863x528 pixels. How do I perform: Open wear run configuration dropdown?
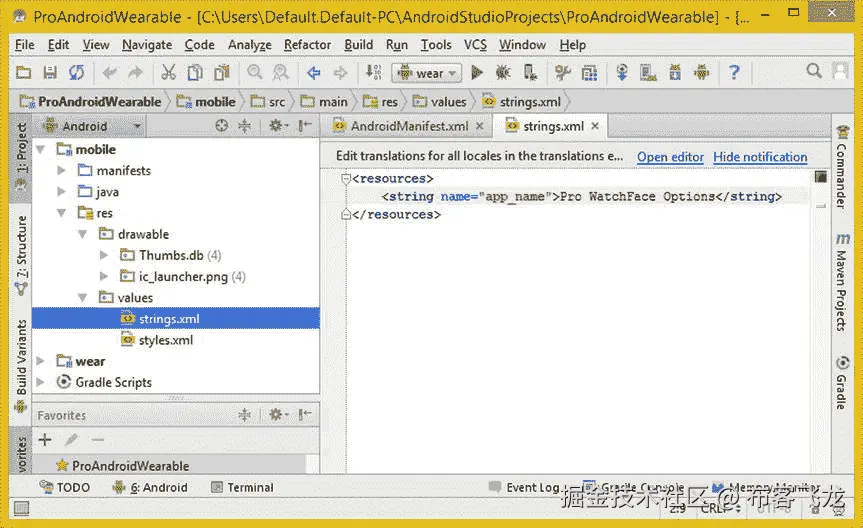point(427,73)
